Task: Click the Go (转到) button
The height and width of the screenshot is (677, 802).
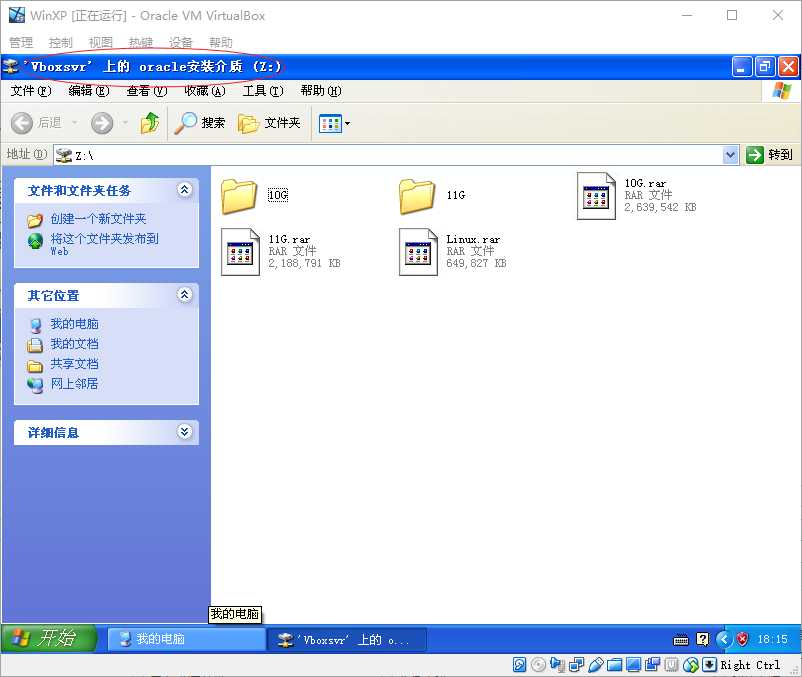Action: pyautogui.click(x=769, y=154)
